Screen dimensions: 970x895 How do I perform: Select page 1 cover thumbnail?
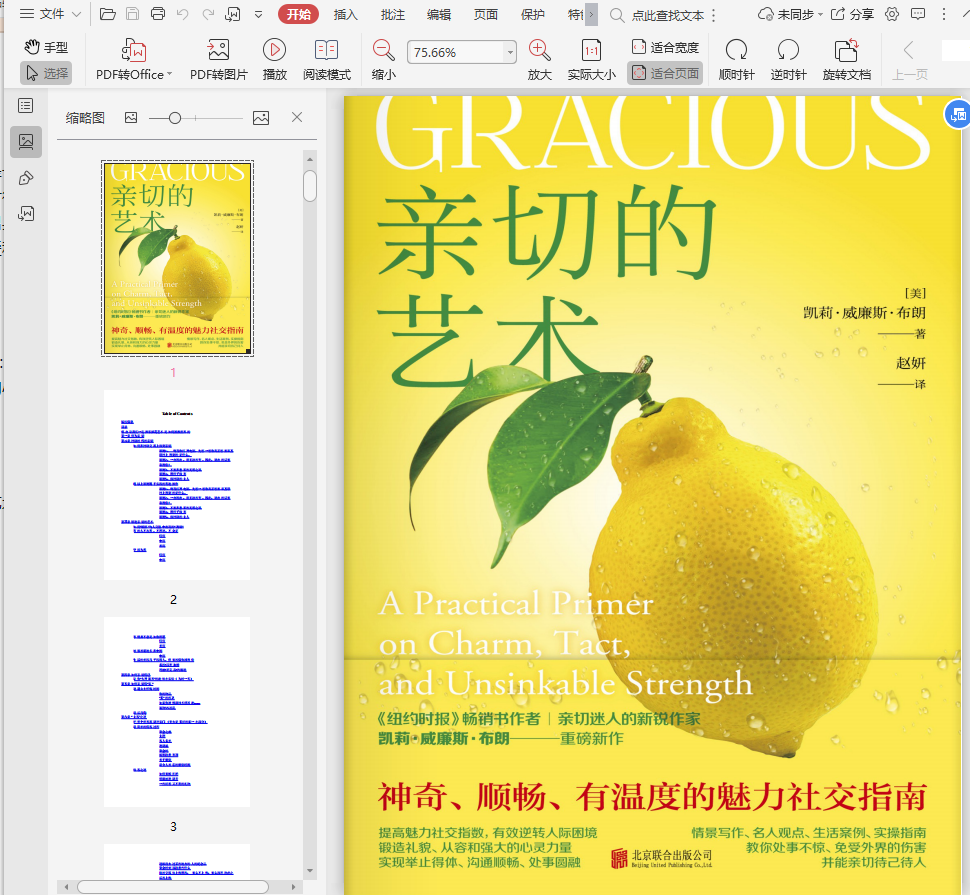tap(178, 259)
